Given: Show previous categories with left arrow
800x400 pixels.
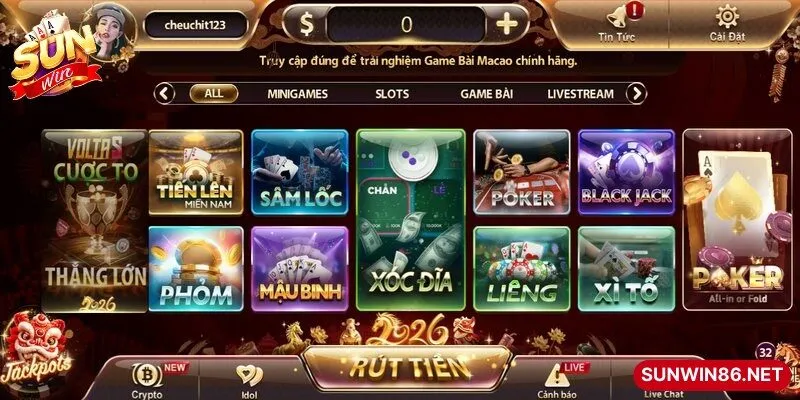Looking at the screenshot, I should point(164,93).
